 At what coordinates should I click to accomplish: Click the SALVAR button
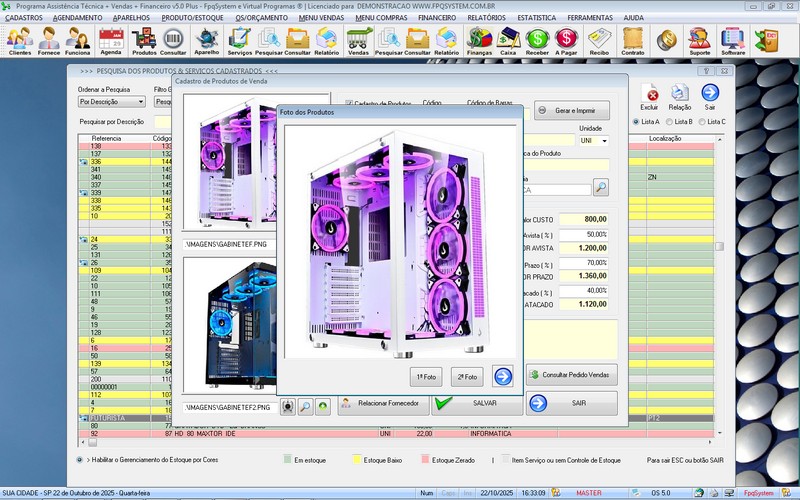pos(477,403)
